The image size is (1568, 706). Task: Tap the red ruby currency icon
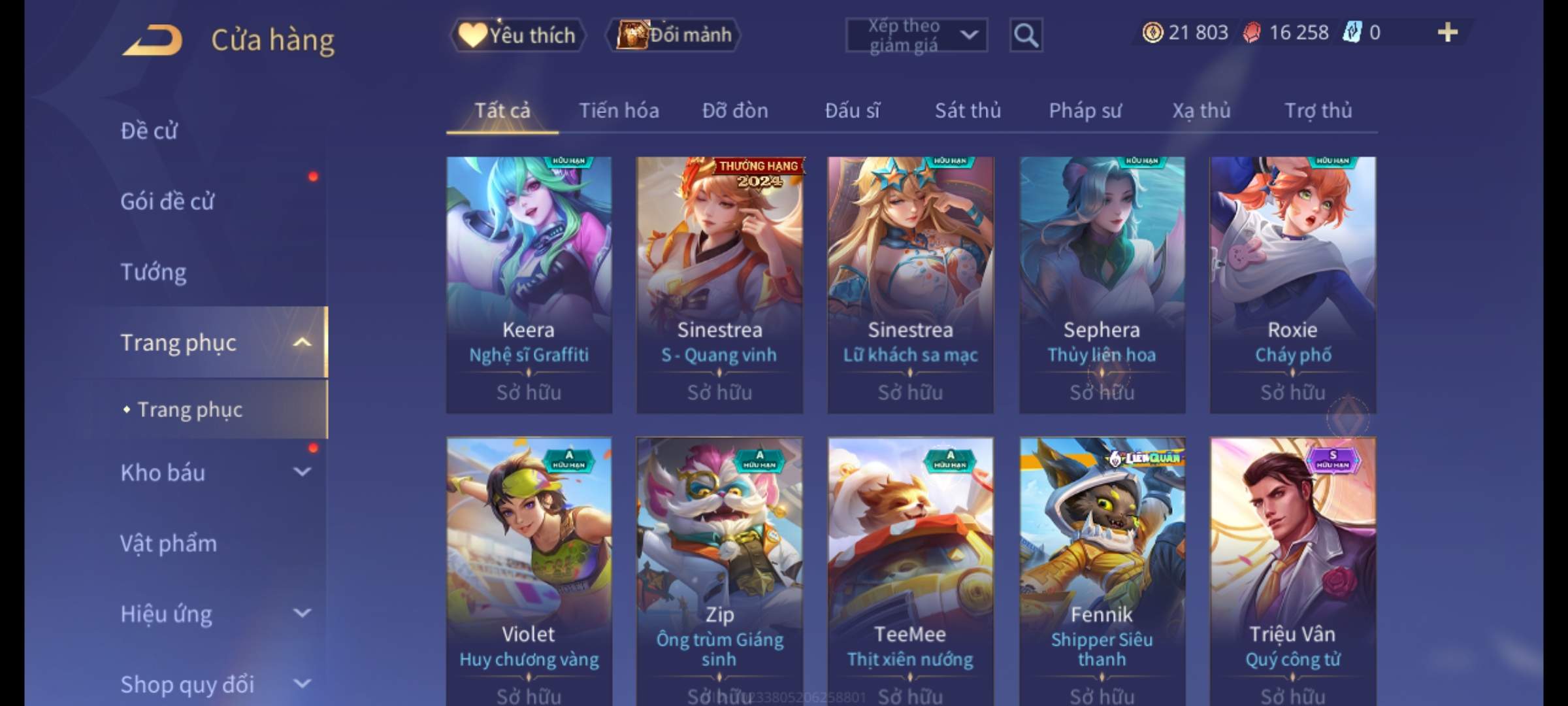pos(1252,32)
